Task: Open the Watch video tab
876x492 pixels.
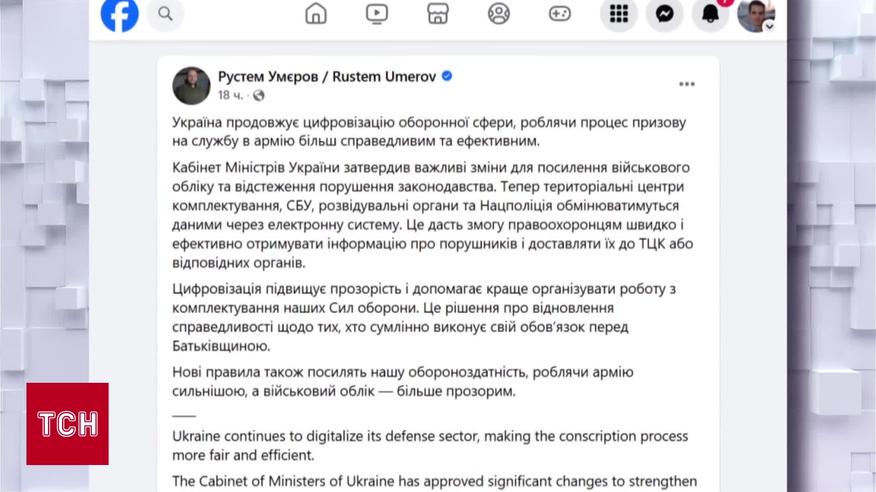Action: 377,13
